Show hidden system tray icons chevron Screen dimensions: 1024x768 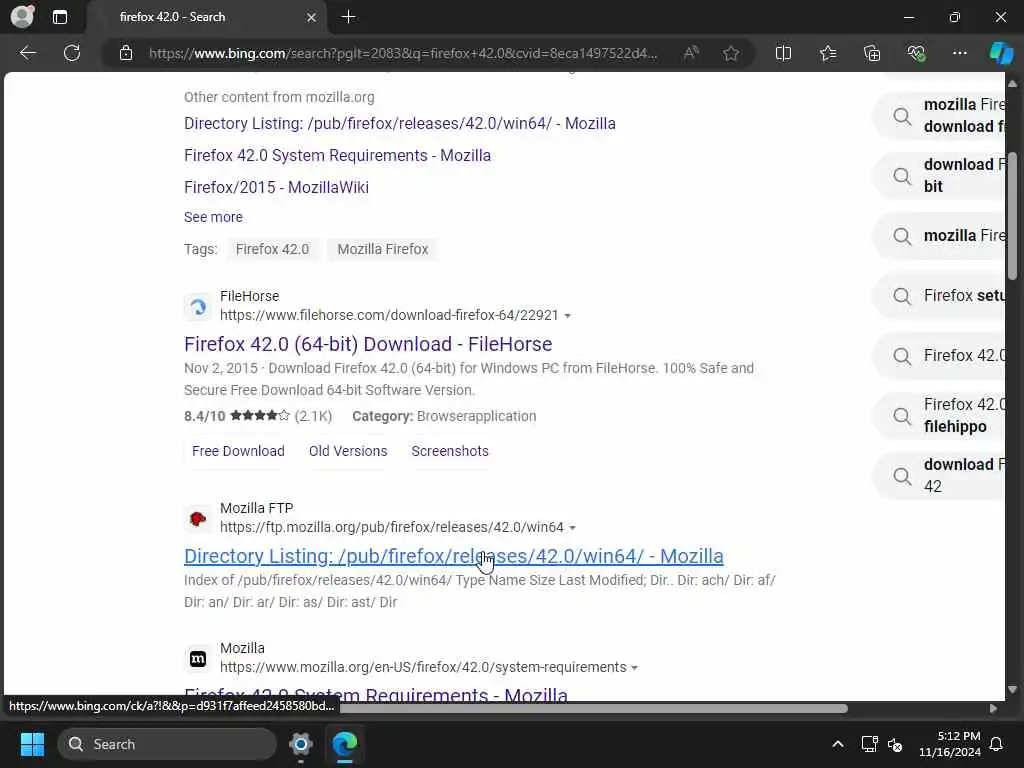pyautogui.click(x=838, y=744)
